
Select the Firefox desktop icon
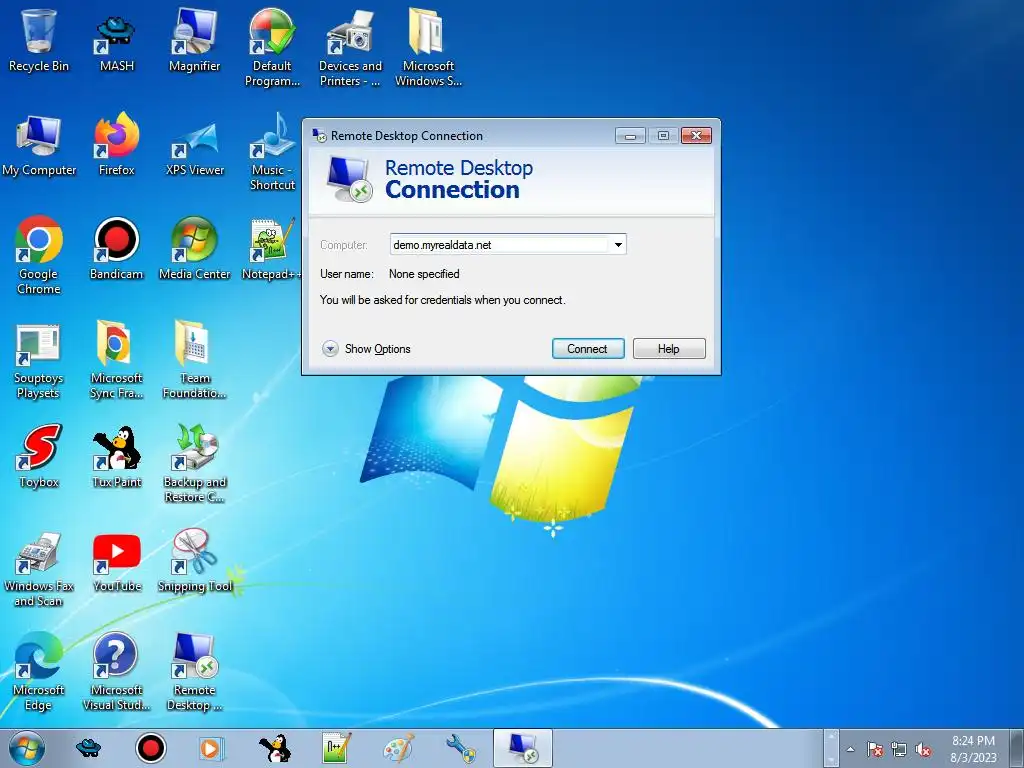[116, 145]
